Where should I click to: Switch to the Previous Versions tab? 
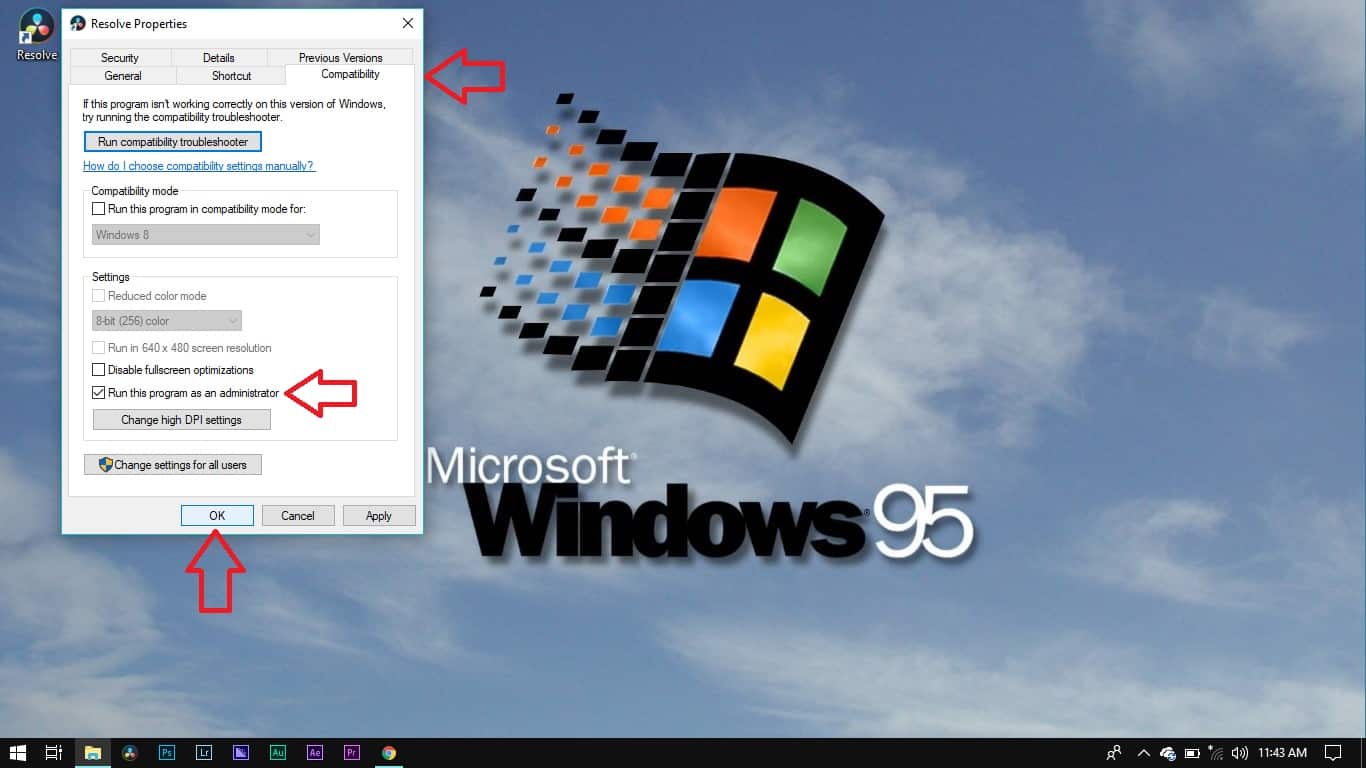tap(340, 58)
